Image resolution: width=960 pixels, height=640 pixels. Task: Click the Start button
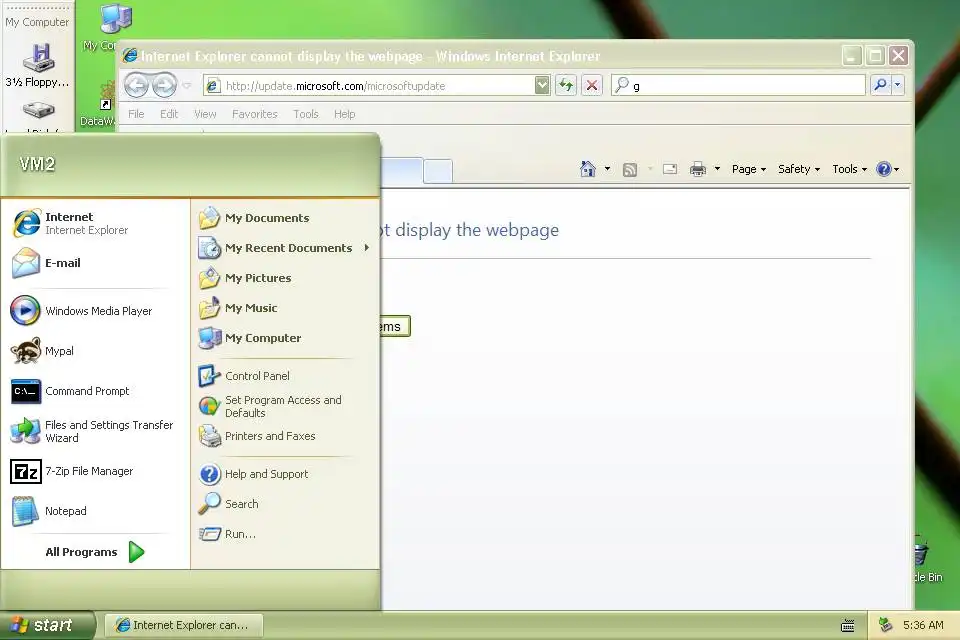coord(47,625)
